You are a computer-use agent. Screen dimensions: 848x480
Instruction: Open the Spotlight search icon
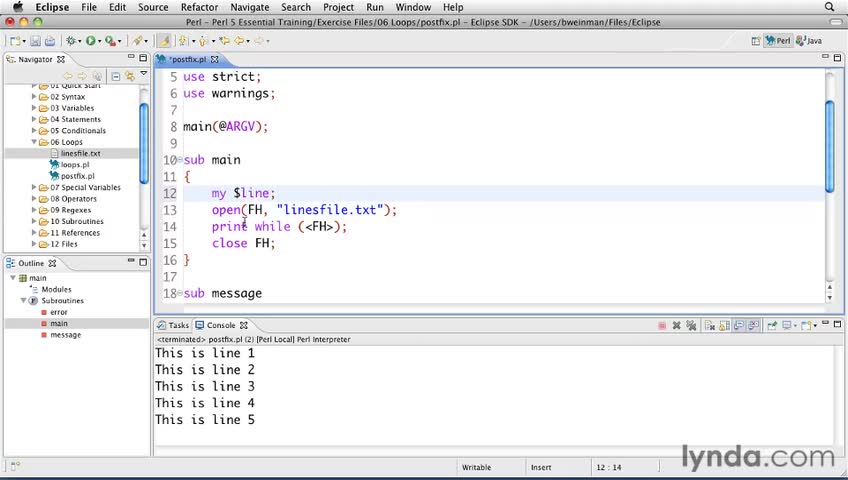[x=830, y=7]
